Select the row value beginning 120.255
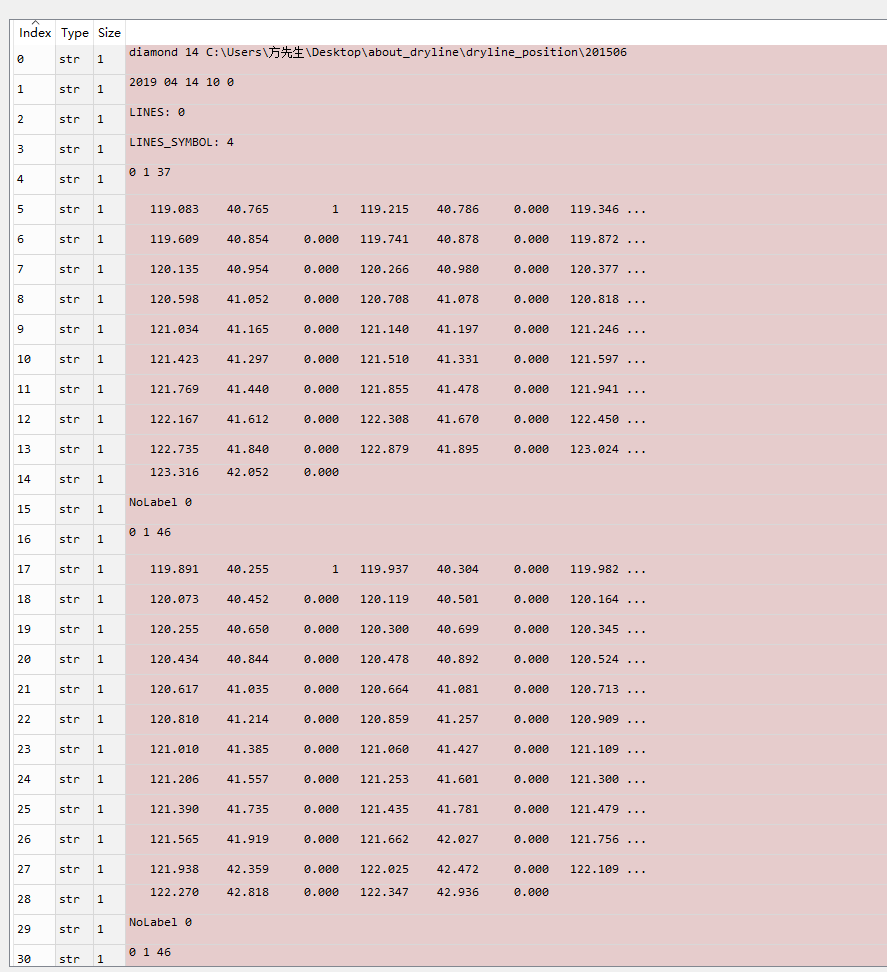This screenshot has width=887, height=972. [506, 629]
